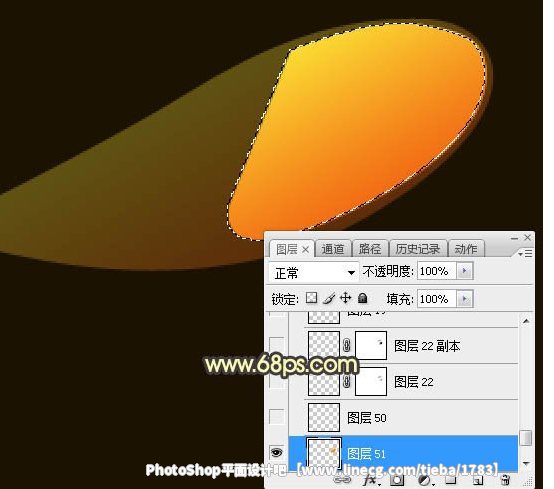Open the 不透明度 slider arrow
The width and height of the screenshot is (554, 489).
[465, 271]
